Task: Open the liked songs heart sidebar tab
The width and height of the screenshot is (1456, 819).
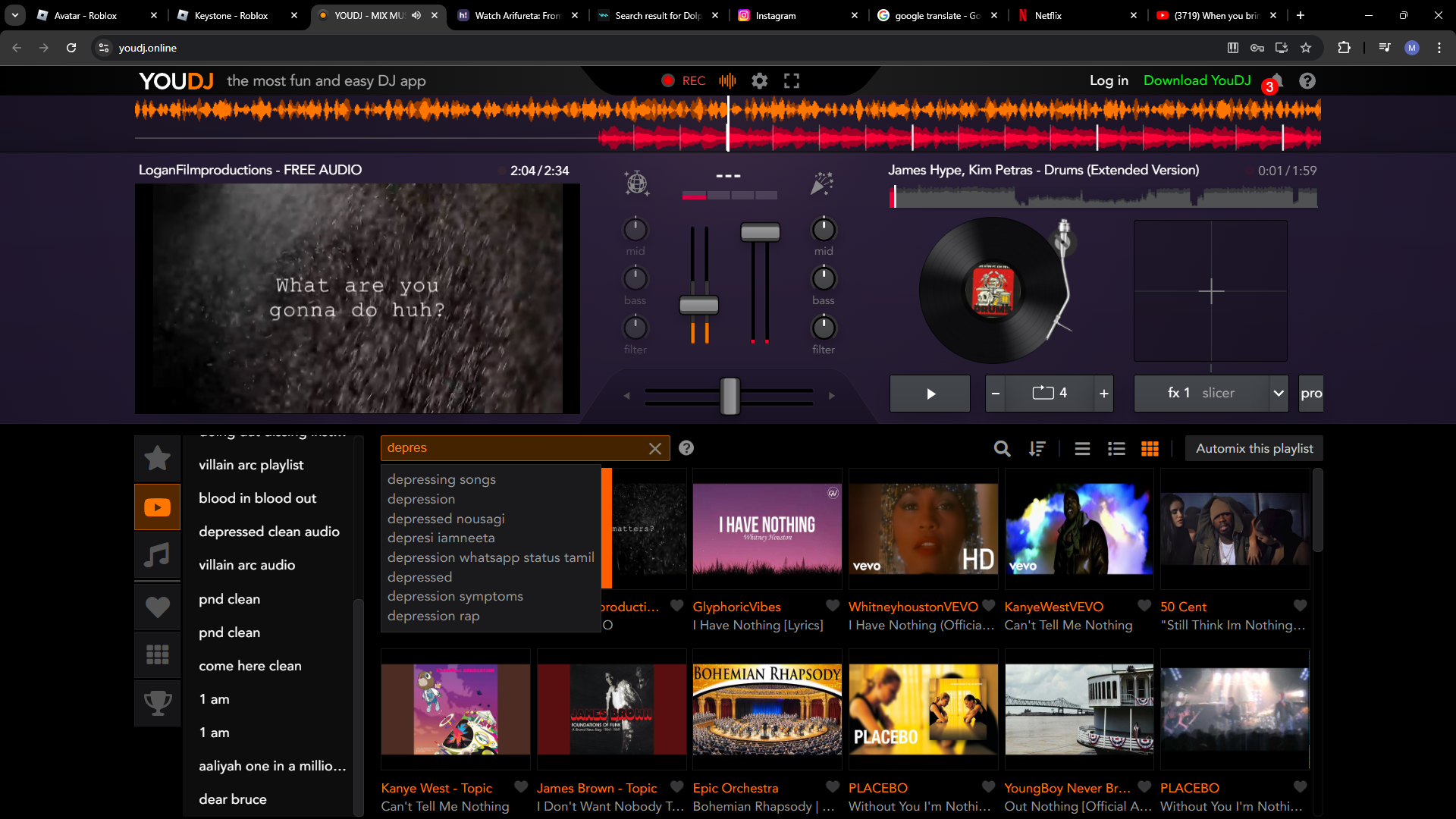Action: point(158,606)
